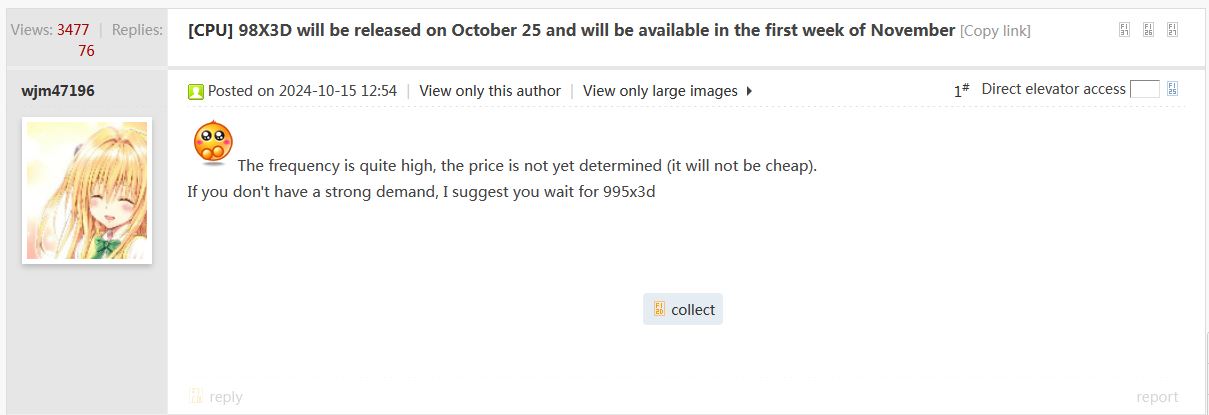Click the orange blushing emoji in the post
The image size is (1209, 415).
pos(213,141)
